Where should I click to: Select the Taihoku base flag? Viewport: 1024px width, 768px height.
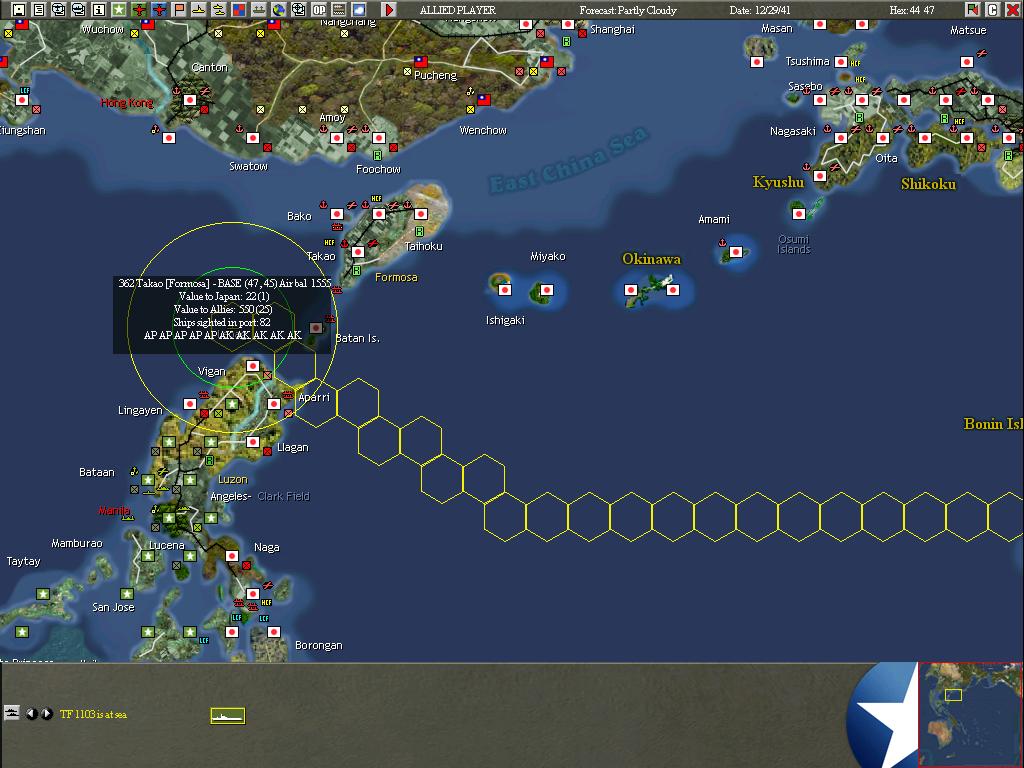pyautogui.click(x=421, y=214)
